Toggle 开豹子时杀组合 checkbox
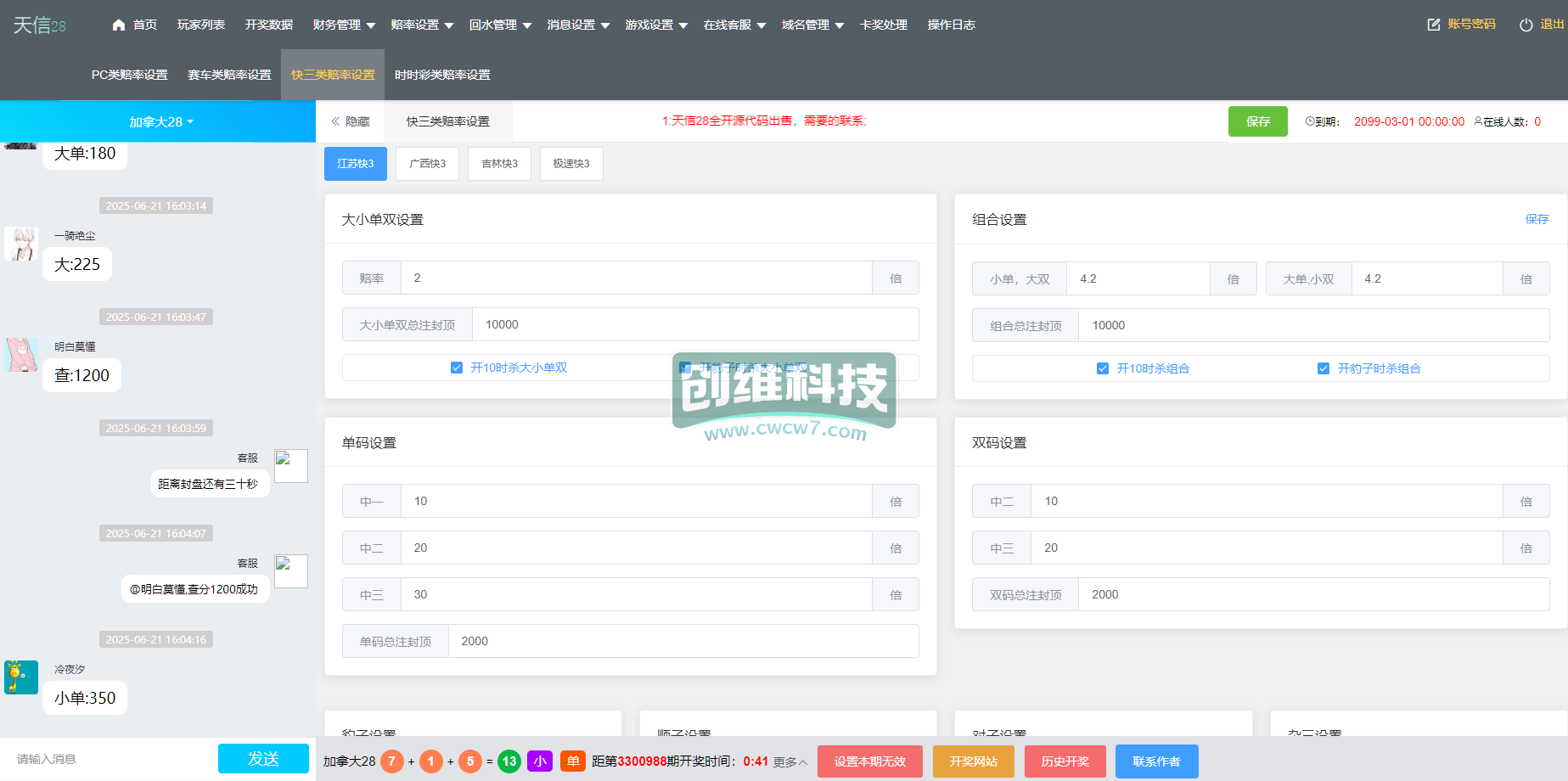Viewport: 1568px width, 781px height. coord(1324,368)
